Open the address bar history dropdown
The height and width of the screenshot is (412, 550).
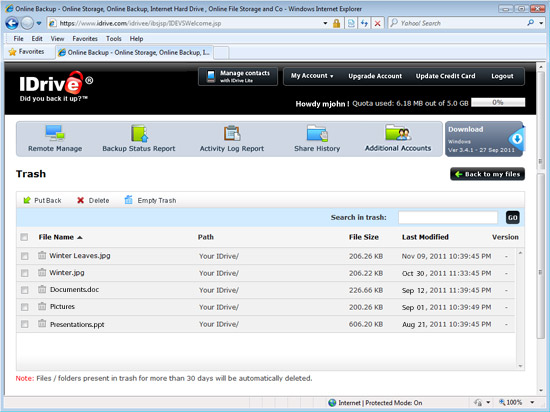(x=325, y=23)
